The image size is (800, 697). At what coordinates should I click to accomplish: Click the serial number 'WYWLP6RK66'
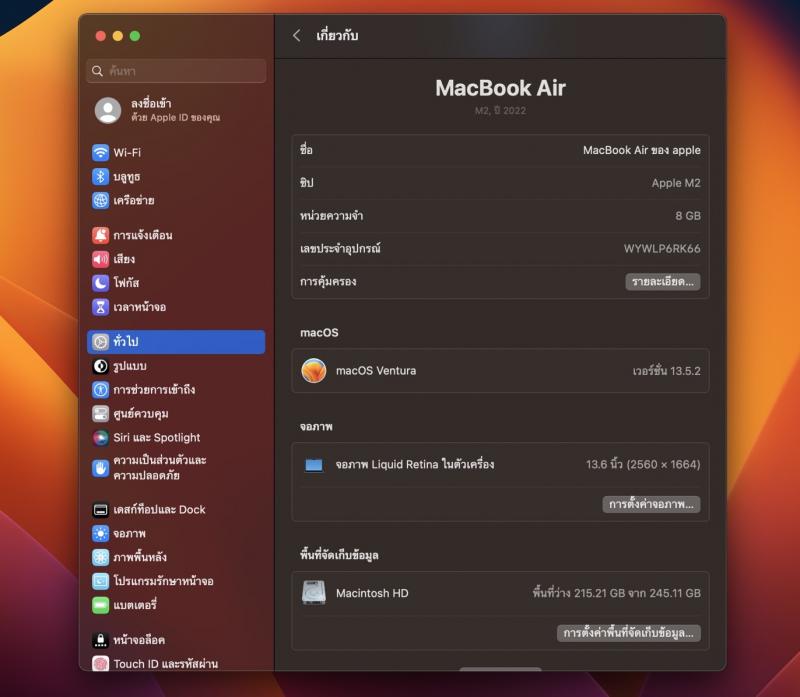662,248
